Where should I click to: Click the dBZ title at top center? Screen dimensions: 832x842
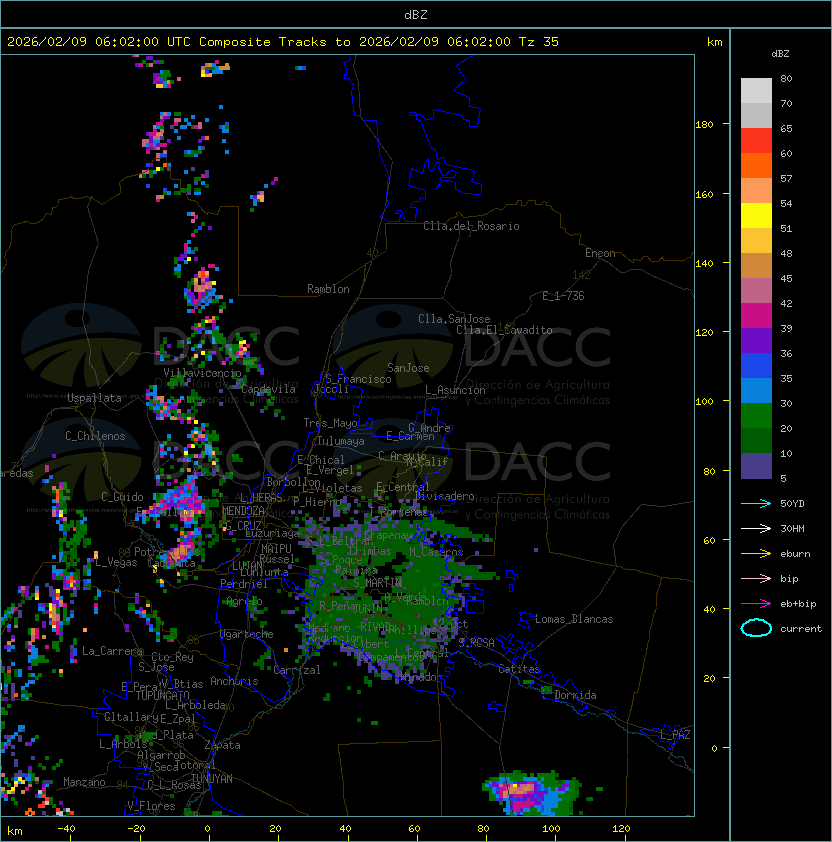click(416, 15)
